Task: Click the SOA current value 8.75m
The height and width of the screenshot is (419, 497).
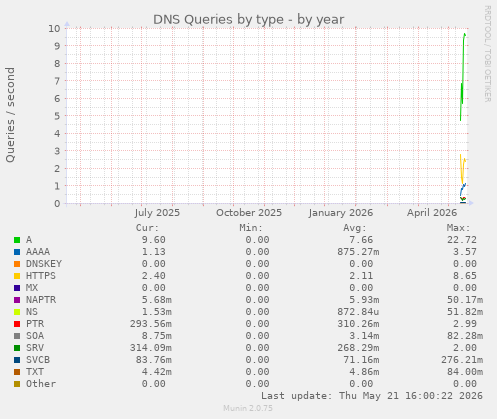Action: tap(157, 336)
